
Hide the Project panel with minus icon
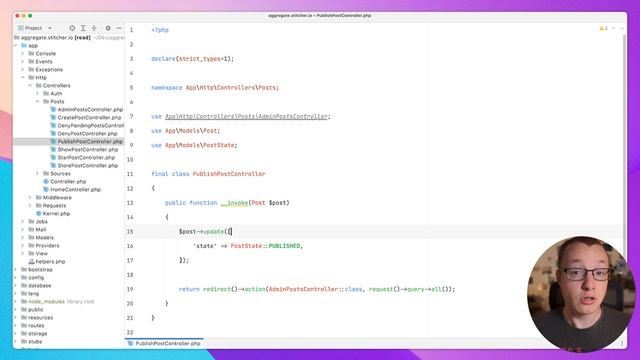tap(119, 28)
